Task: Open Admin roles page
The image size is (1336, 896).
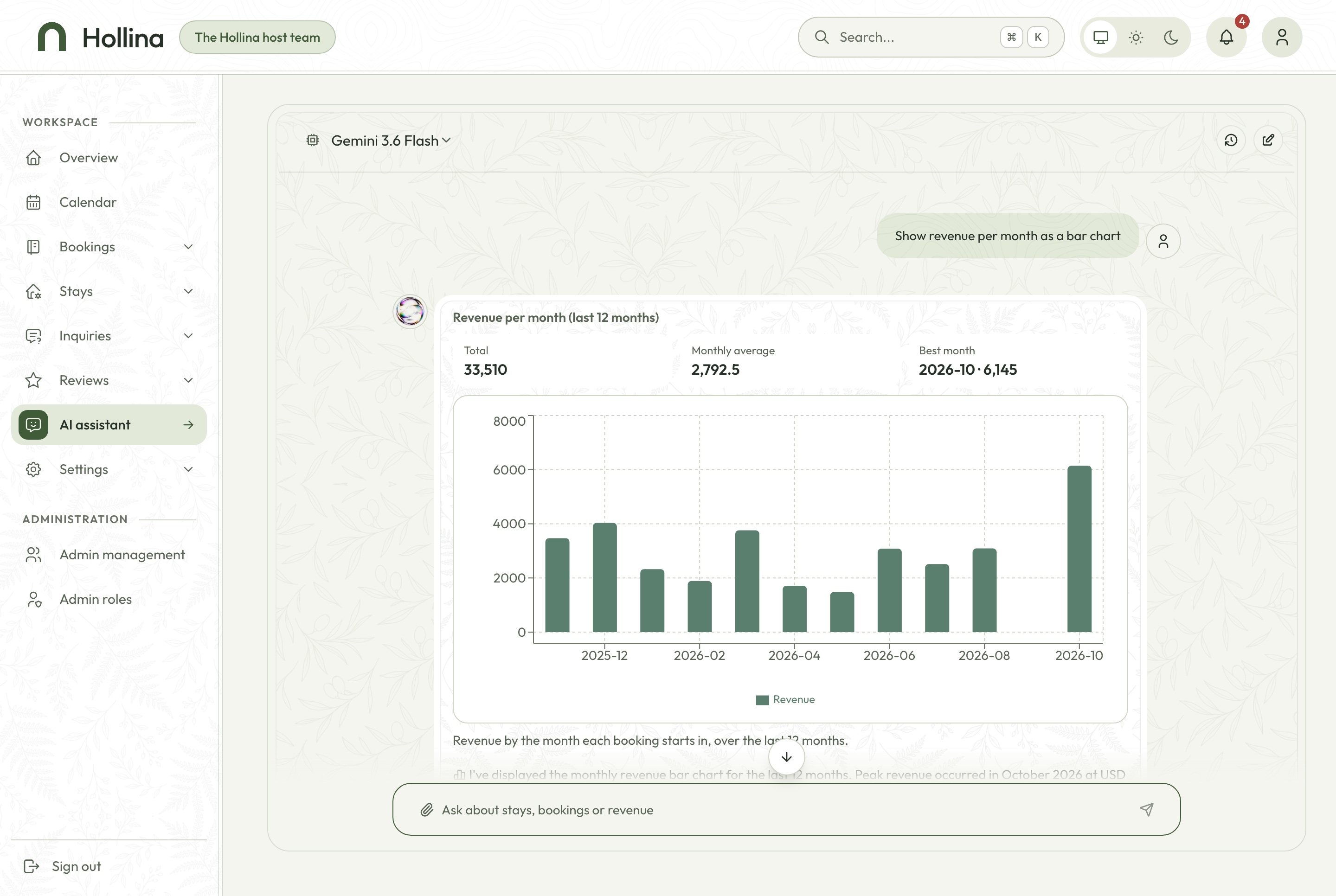Action: point(109,600)
